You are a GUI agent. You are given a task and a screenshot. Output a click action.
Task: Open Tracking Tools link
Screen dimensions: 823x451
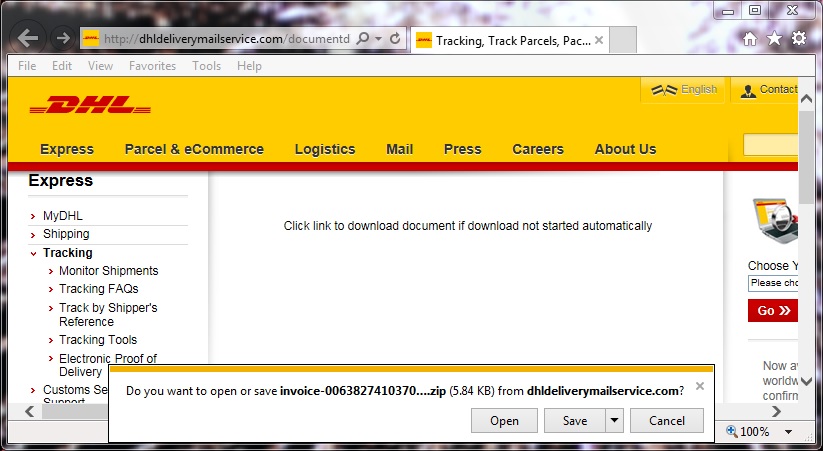pyautogui.click(x=98, y=340)
